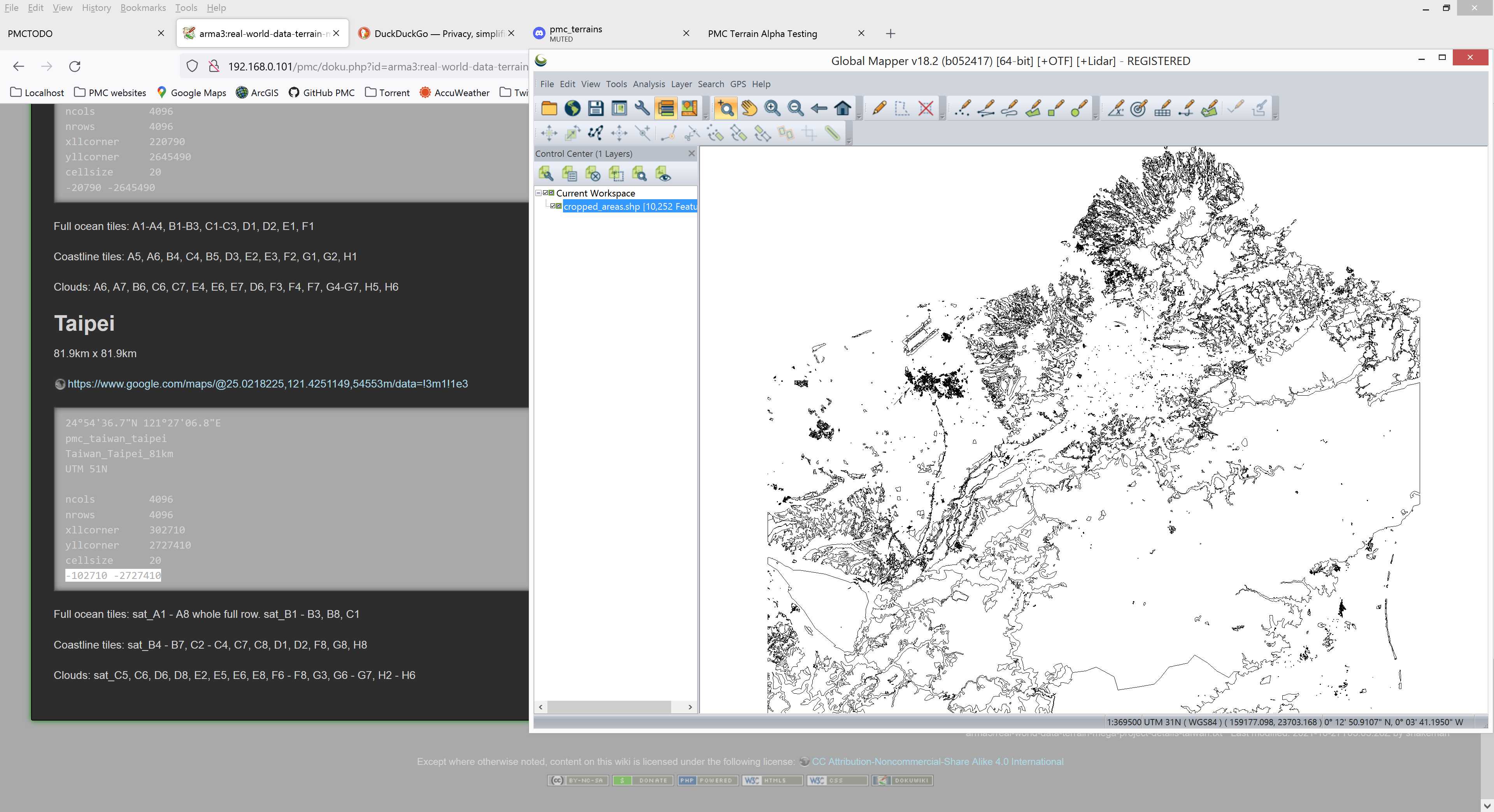This screenshot has height=812, width=1494.
Task: Open Configuration wrench icon
Action: (642, 109)
